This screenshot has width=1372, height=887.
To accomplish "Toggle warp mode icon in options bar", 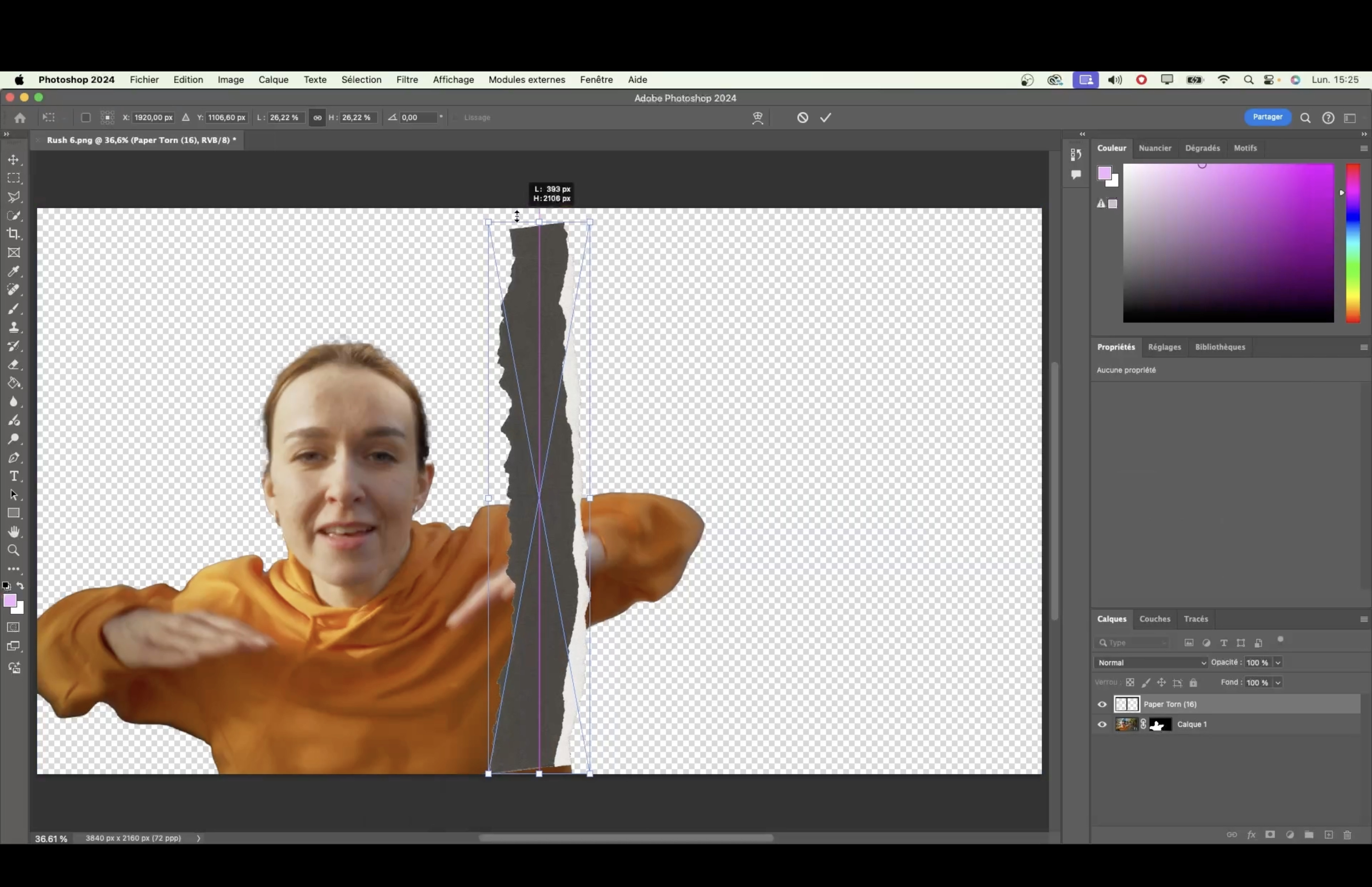I will pyautogui.click(x=758, y=117).
